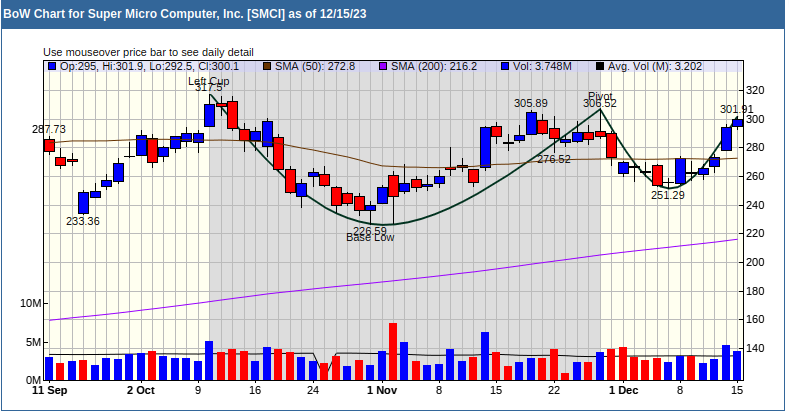The width and height of the screenshot is (789, 419).
Task: Click the '1 Nov' date axis label
Action: [382, 390]
